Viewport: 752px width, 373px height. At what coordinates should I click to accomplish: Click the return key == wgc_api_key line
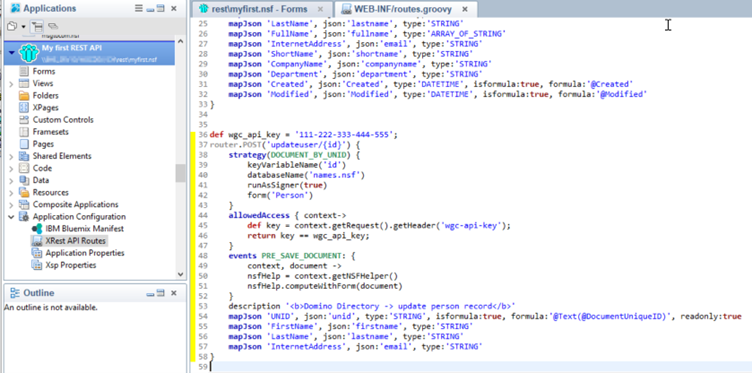(x=308, y=235)
